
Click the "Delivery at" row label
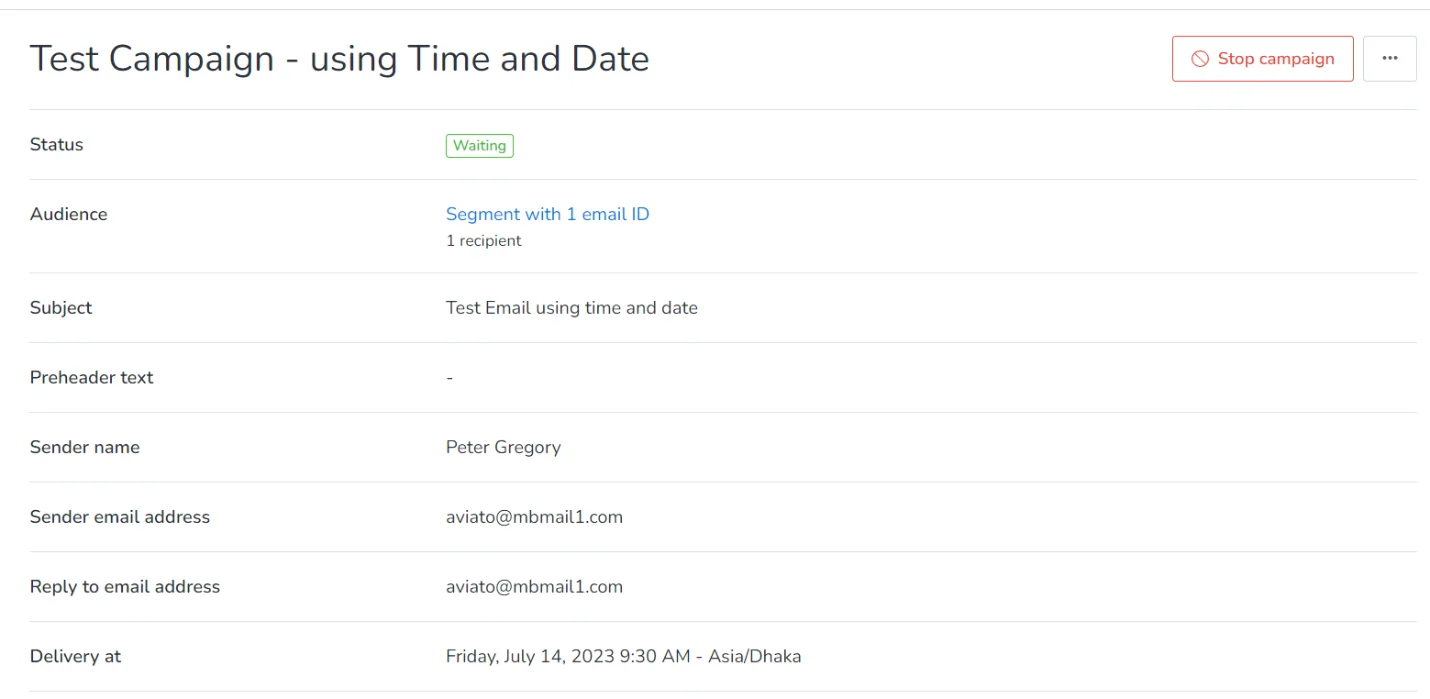click(x=75, y=657)
